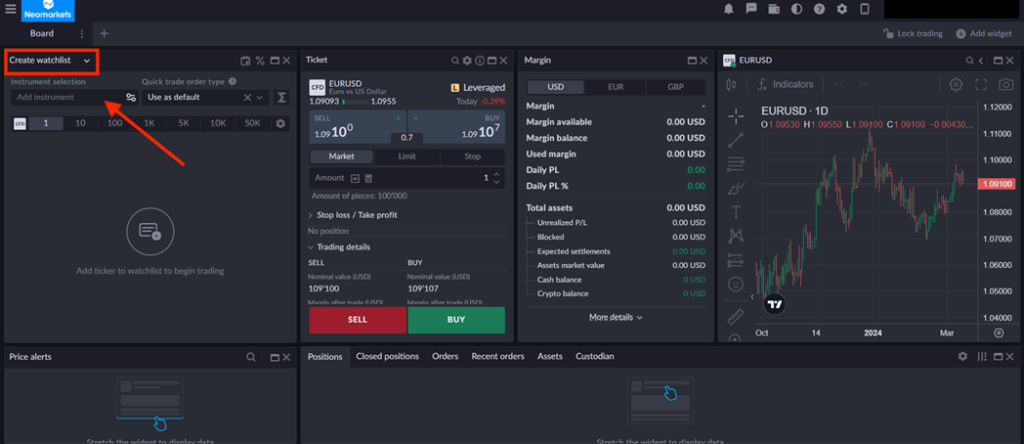Toggle Lock trading
Screen dimensions: 1024x444
(913, 33)
